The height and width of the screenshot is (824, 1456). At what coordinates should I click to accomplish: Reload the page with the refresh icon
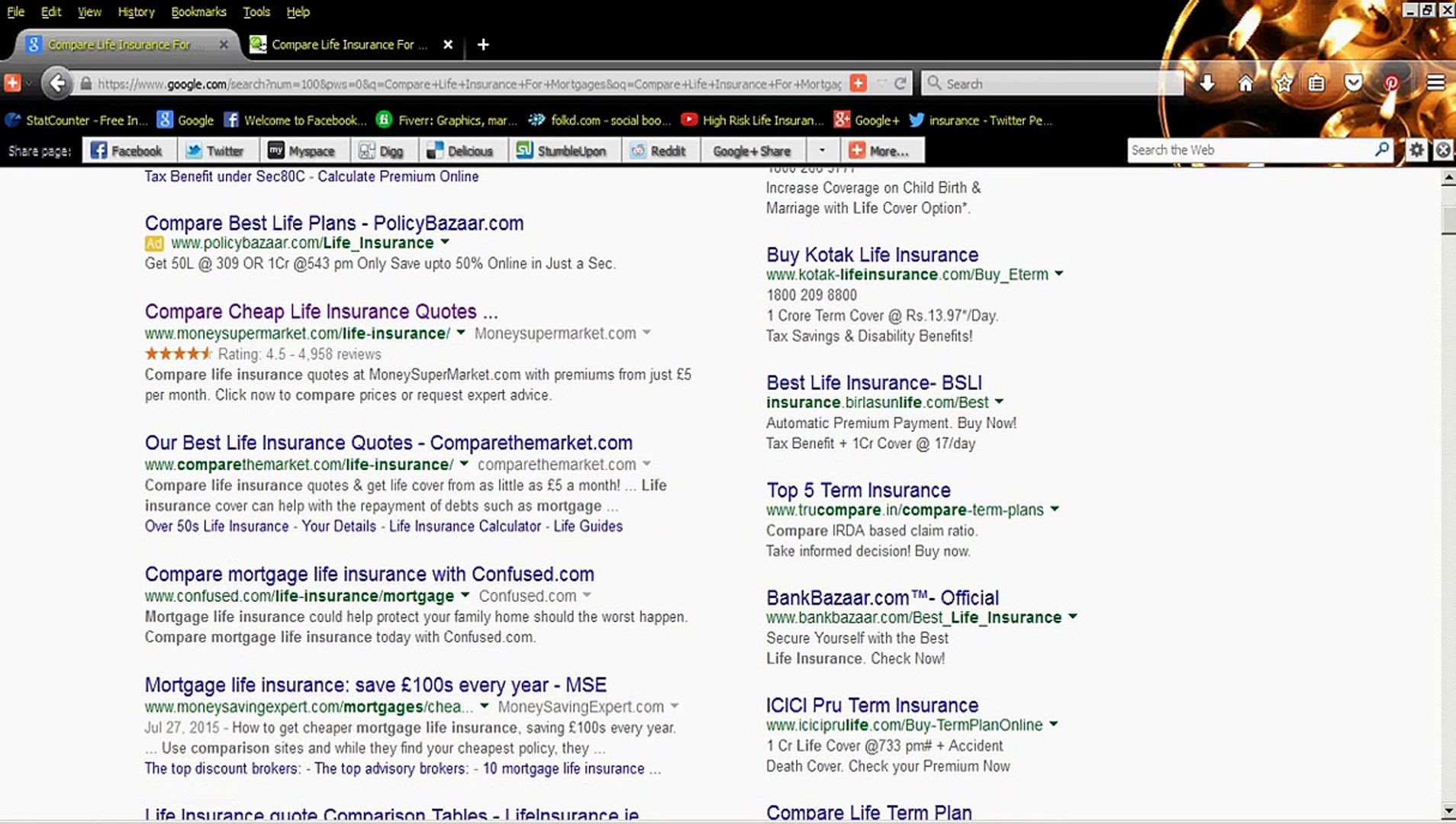point(900,83)
